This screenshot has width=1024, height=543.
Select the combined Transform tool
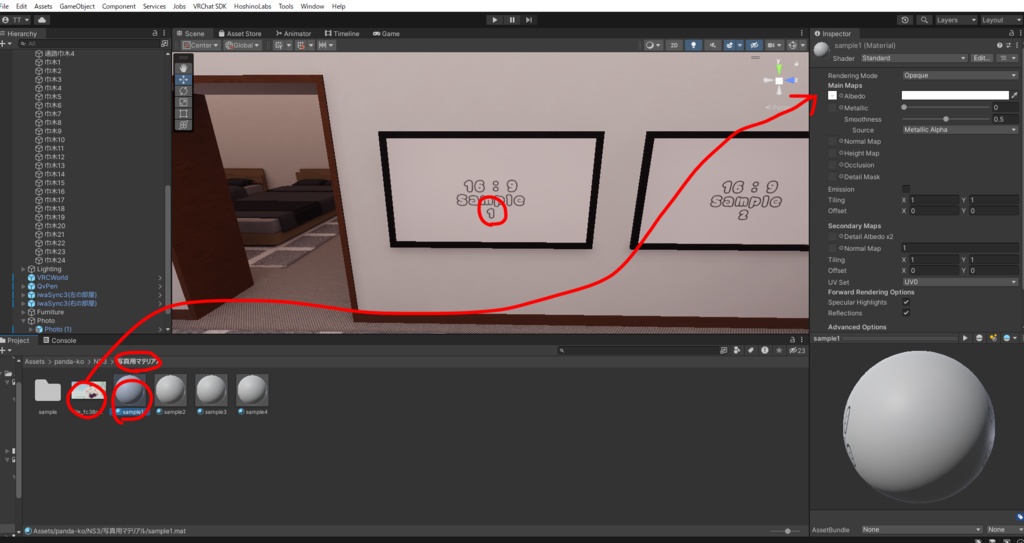pos(184,124)
